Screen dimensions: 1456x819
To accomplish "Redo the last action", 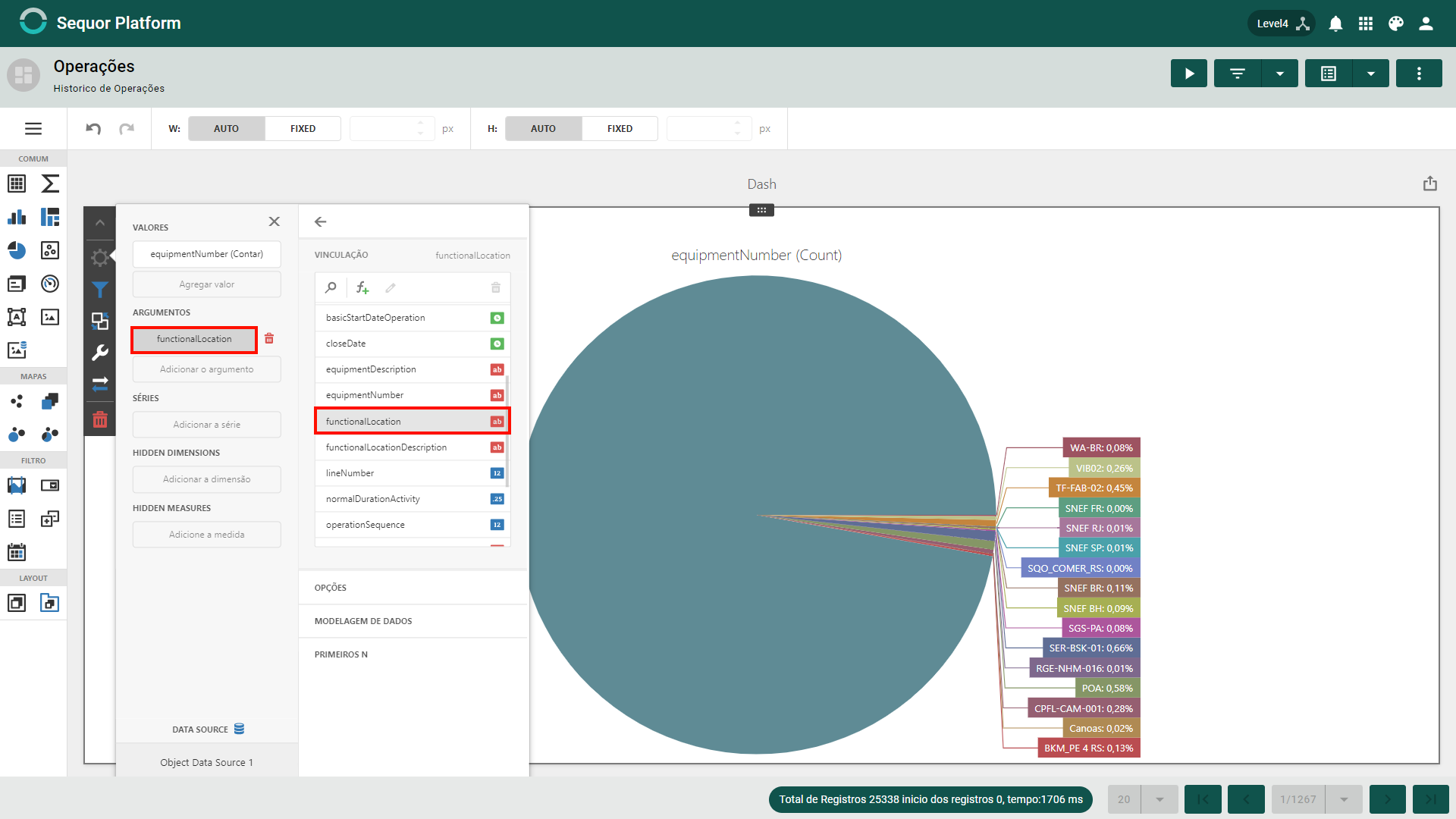I will pos(127,129).
